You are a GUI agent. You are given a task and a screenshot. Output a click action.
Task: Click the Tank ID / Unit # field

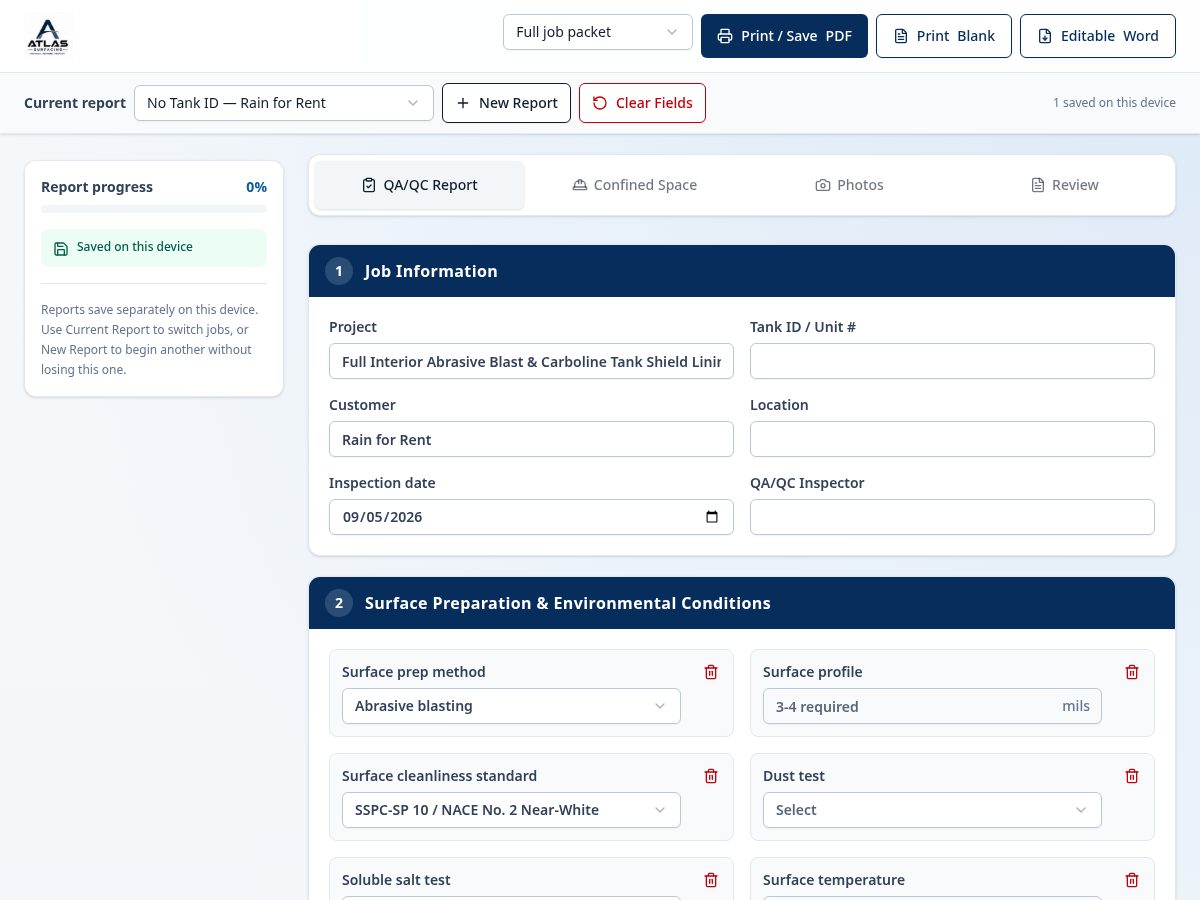pyautogui.click(x=952, y=361)
